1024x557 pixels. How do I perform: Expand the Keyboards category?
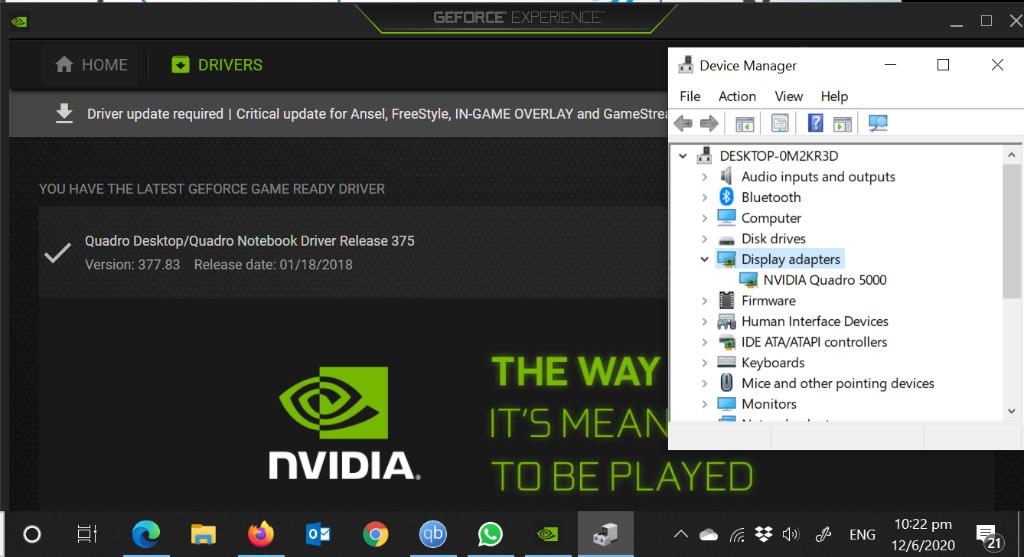[x=704, y=363]
